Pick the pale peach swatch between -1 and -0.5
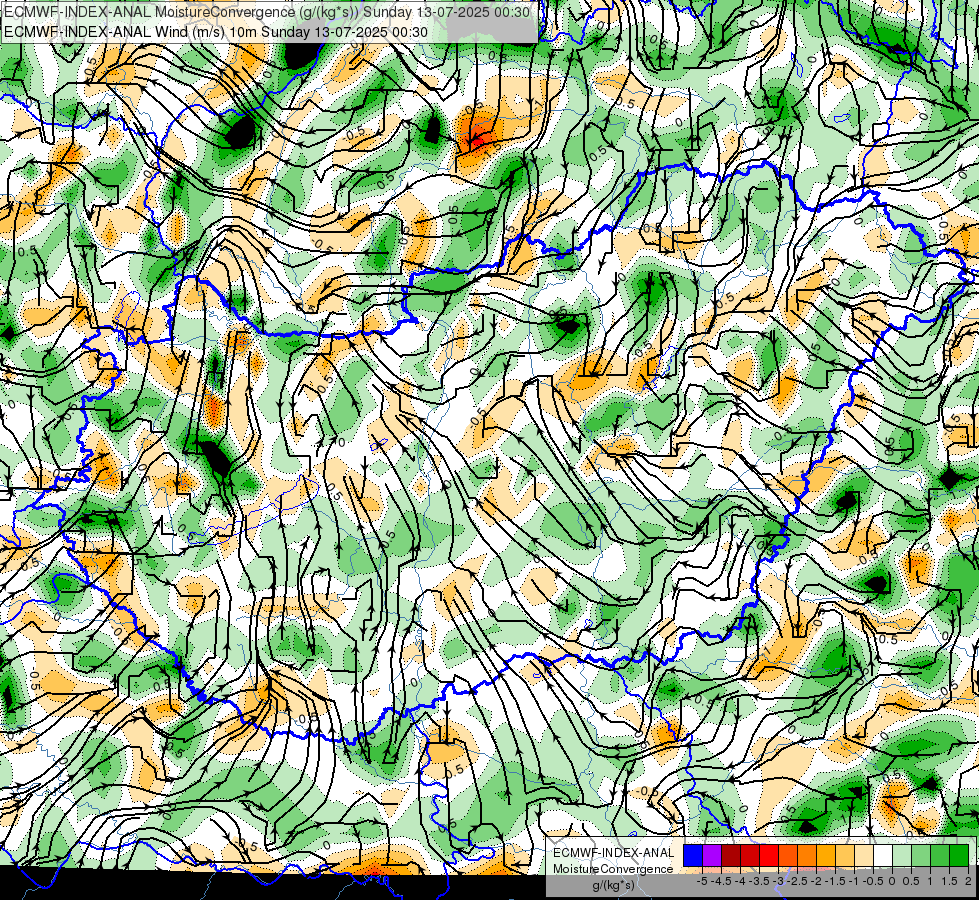Screen dimensions: 979x900 pos(864,855)
